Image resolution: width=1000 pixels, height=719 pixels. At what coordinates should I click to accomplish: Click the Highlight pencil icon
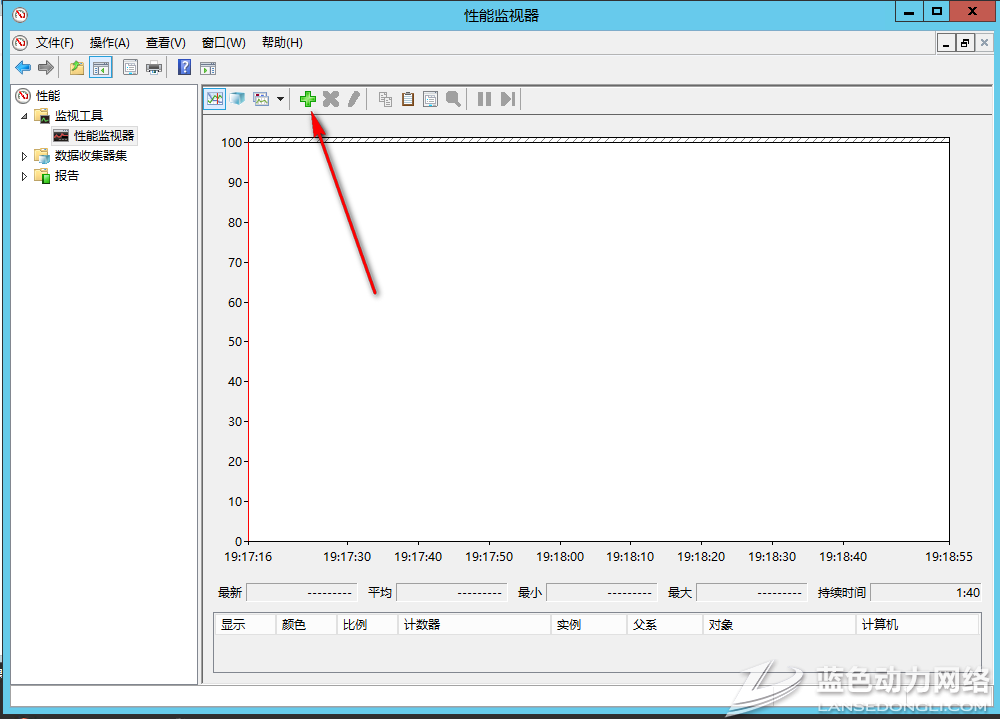coord(353,99)
